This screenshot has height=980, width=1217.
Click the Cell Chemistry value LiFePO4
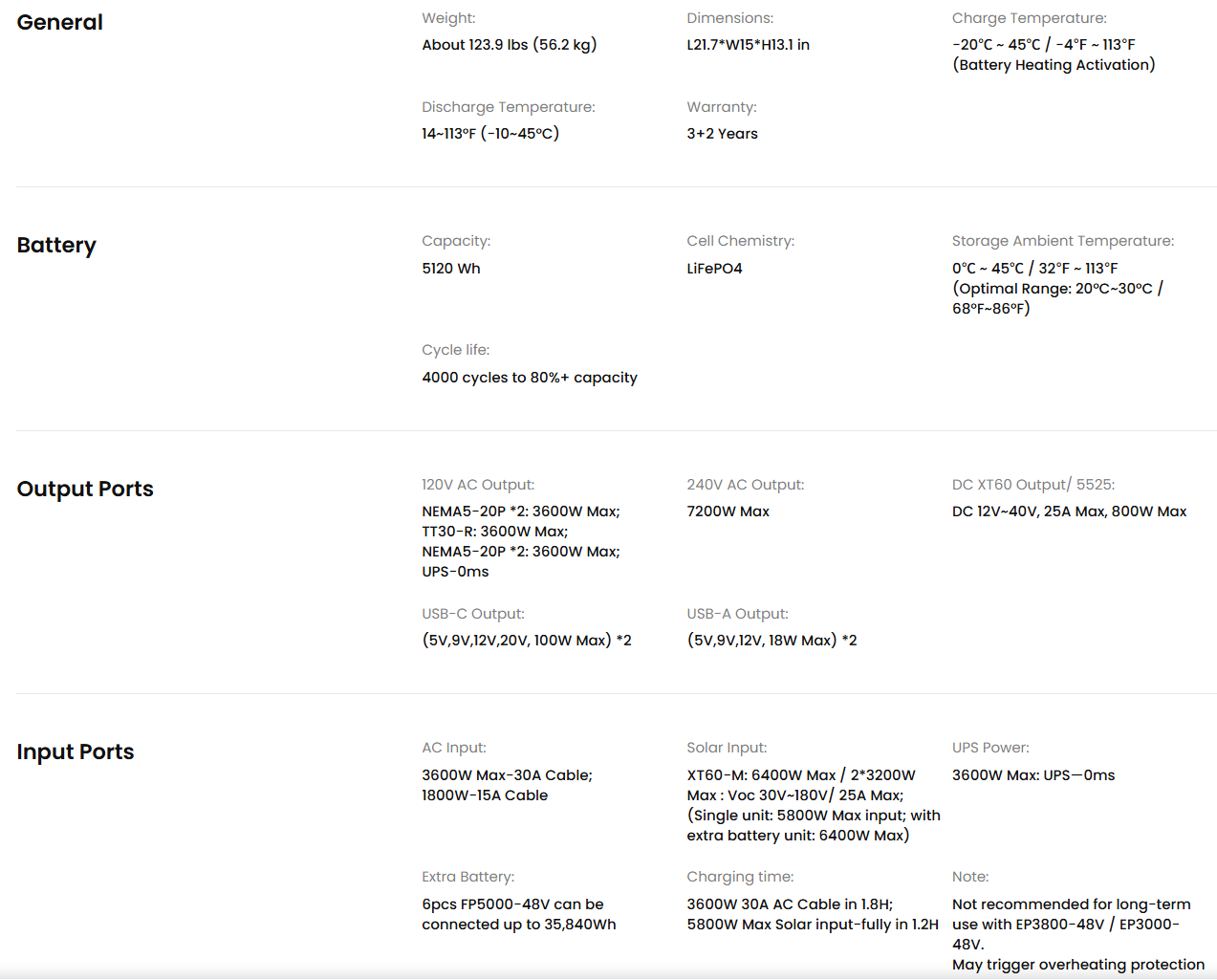[x=714, y=269]
